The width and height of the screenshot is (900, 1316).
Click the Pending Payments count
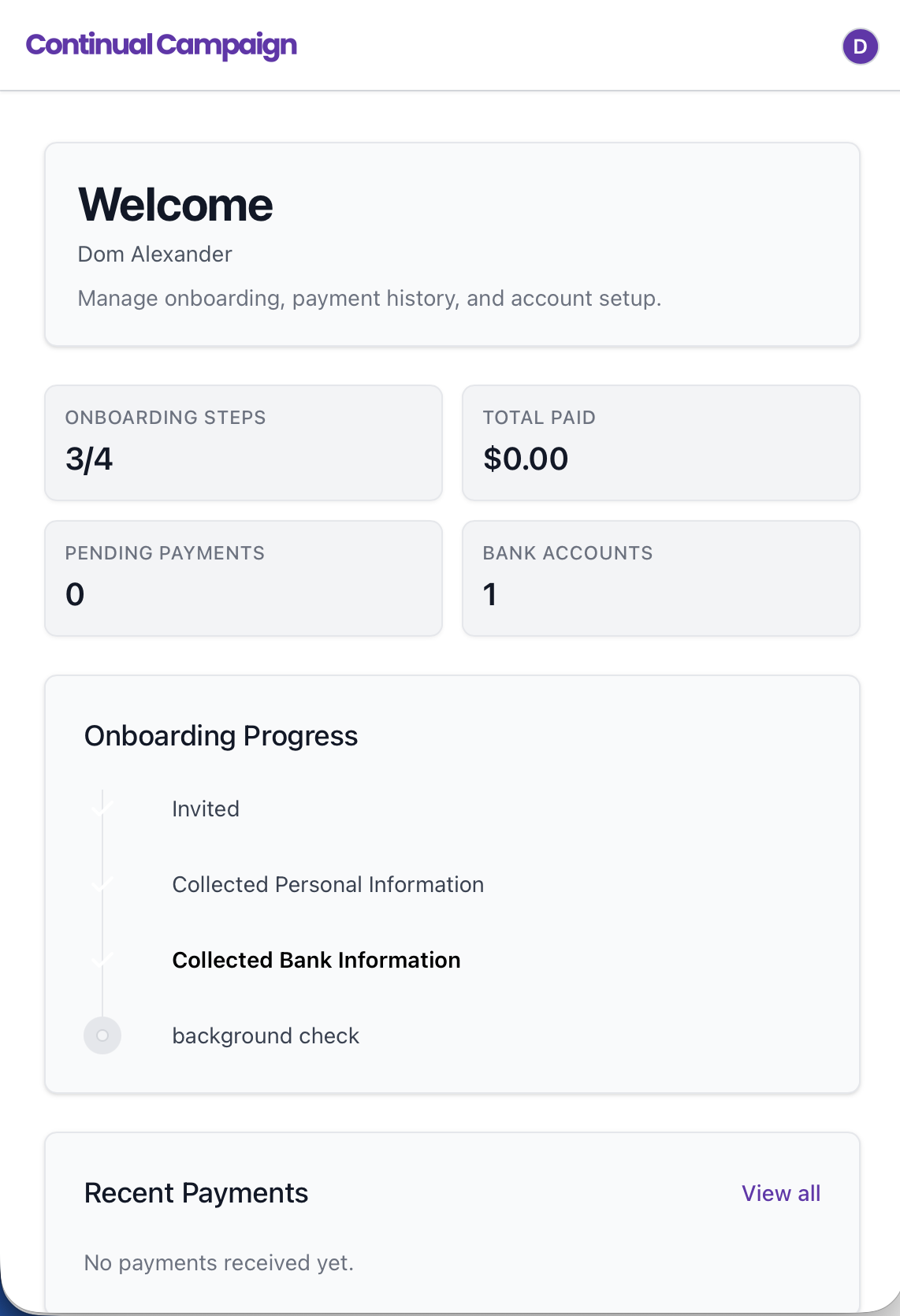click(75, 594)
